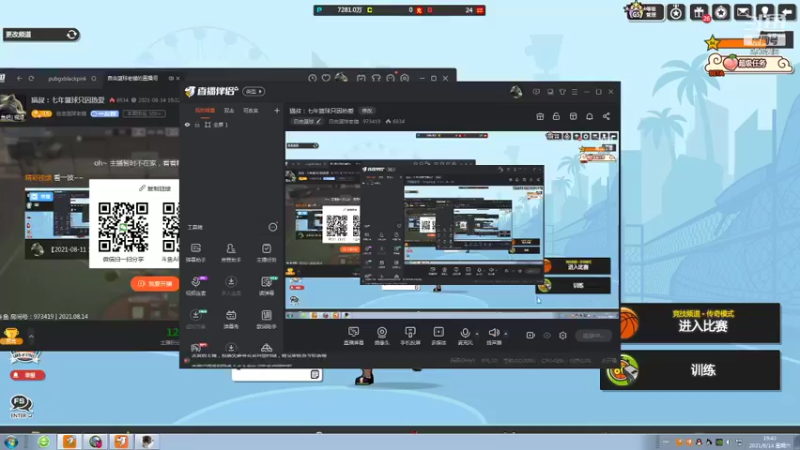Open the peach 超级任务 mission banner
This screenshot has width=800, height=450.
pos(748,63)
